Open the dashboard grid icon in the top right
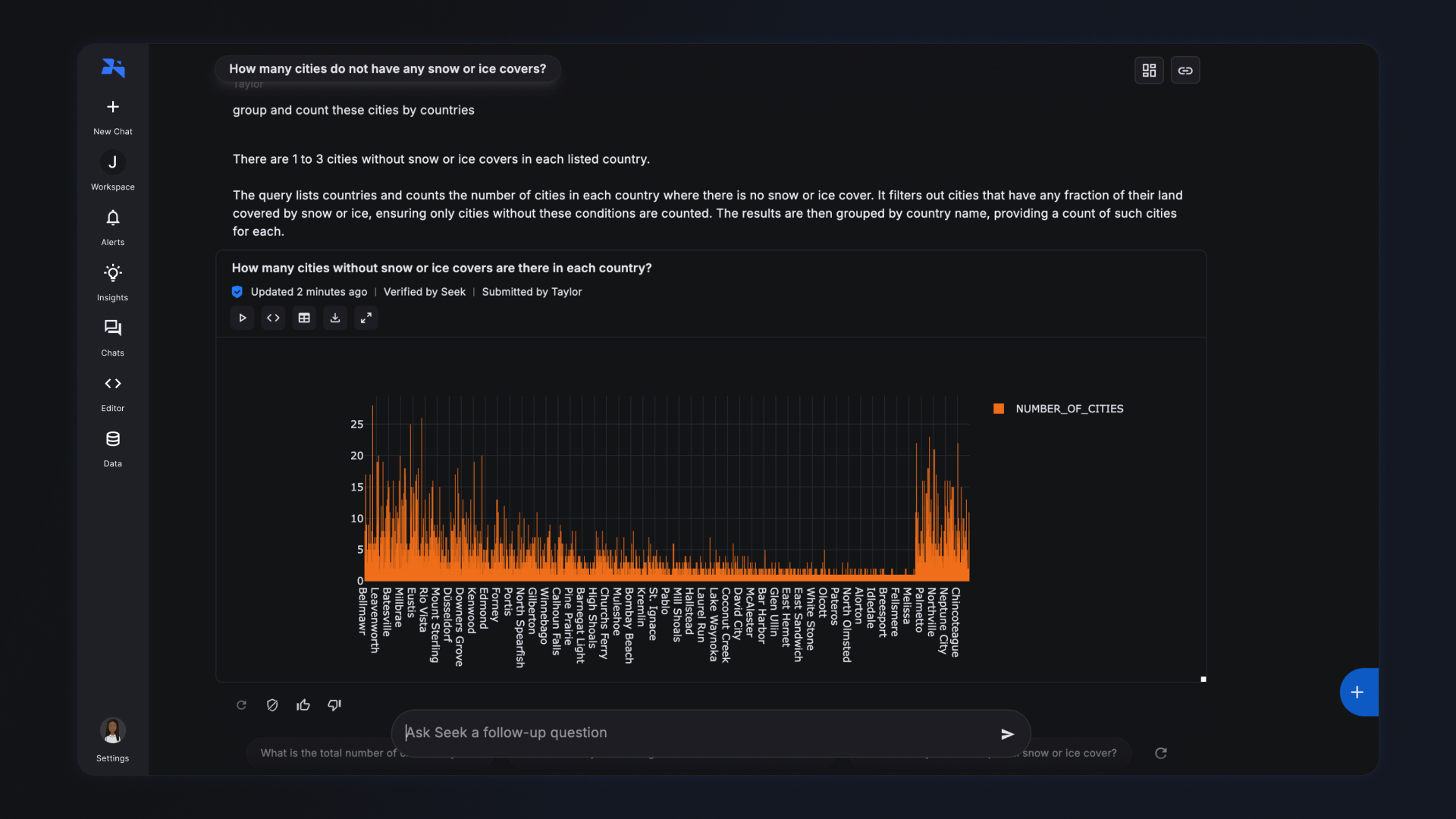 coord(1149,71)
